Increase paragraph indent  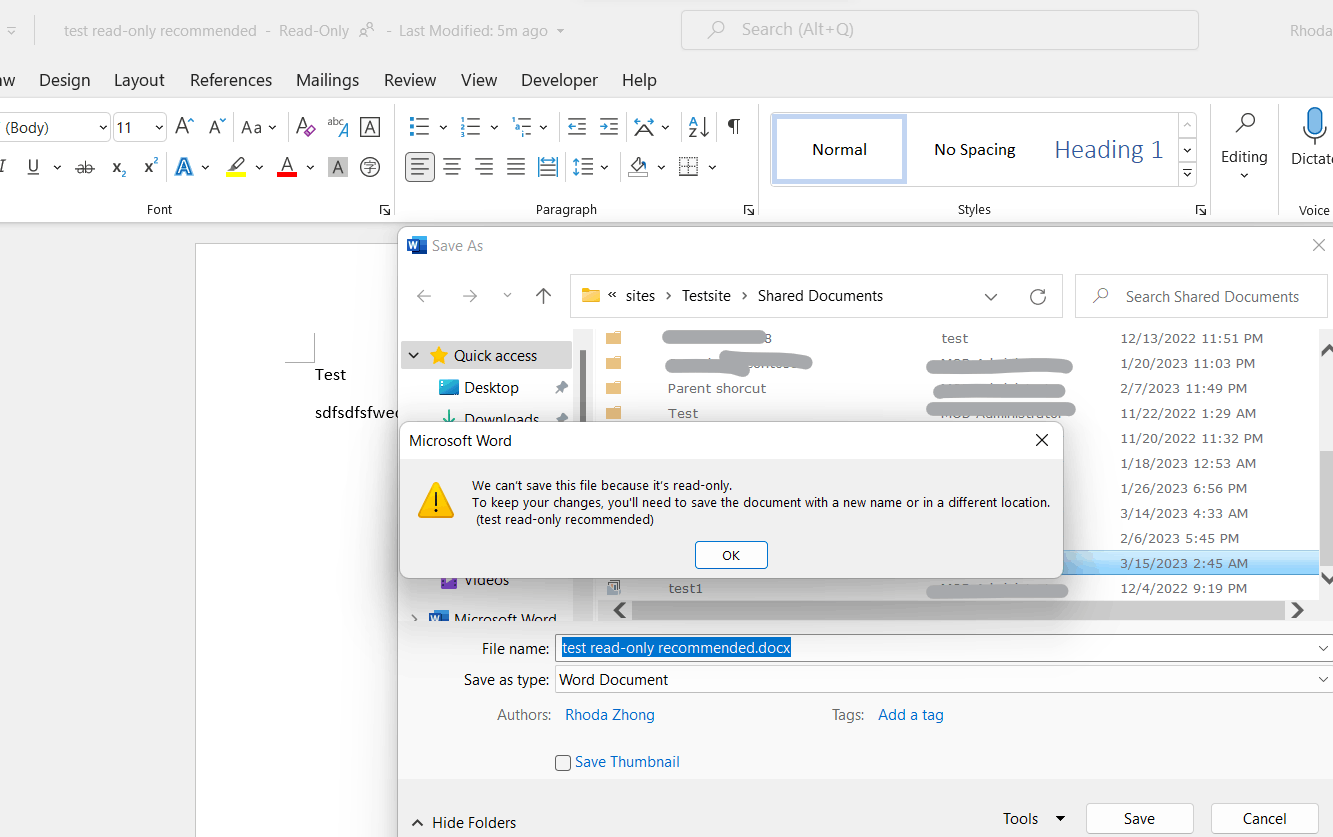tap(609, 127)
